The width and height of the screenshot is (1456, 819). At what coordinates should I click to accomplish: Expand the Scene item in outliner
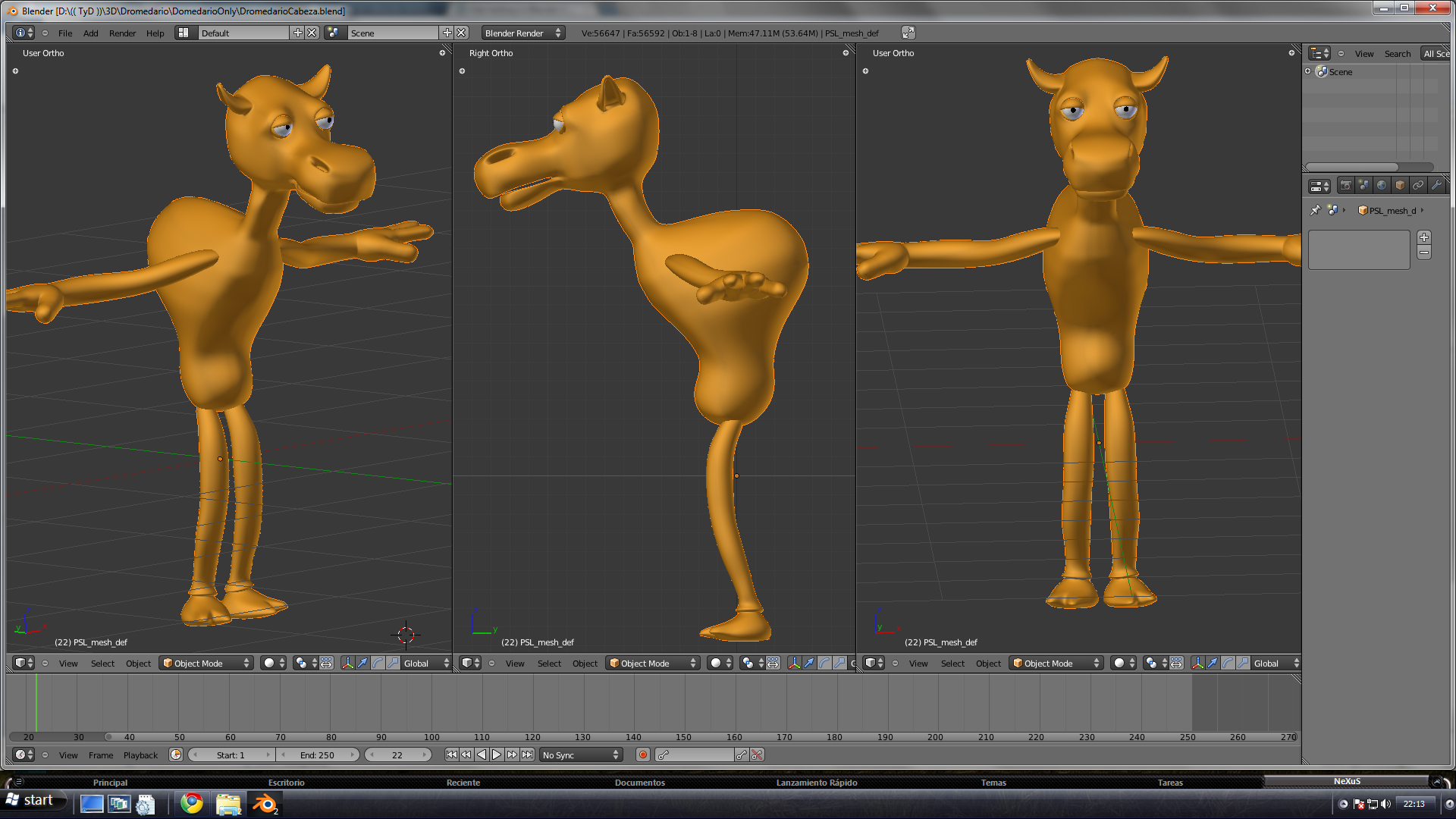pyautogui.click(x=1308, y=71)
